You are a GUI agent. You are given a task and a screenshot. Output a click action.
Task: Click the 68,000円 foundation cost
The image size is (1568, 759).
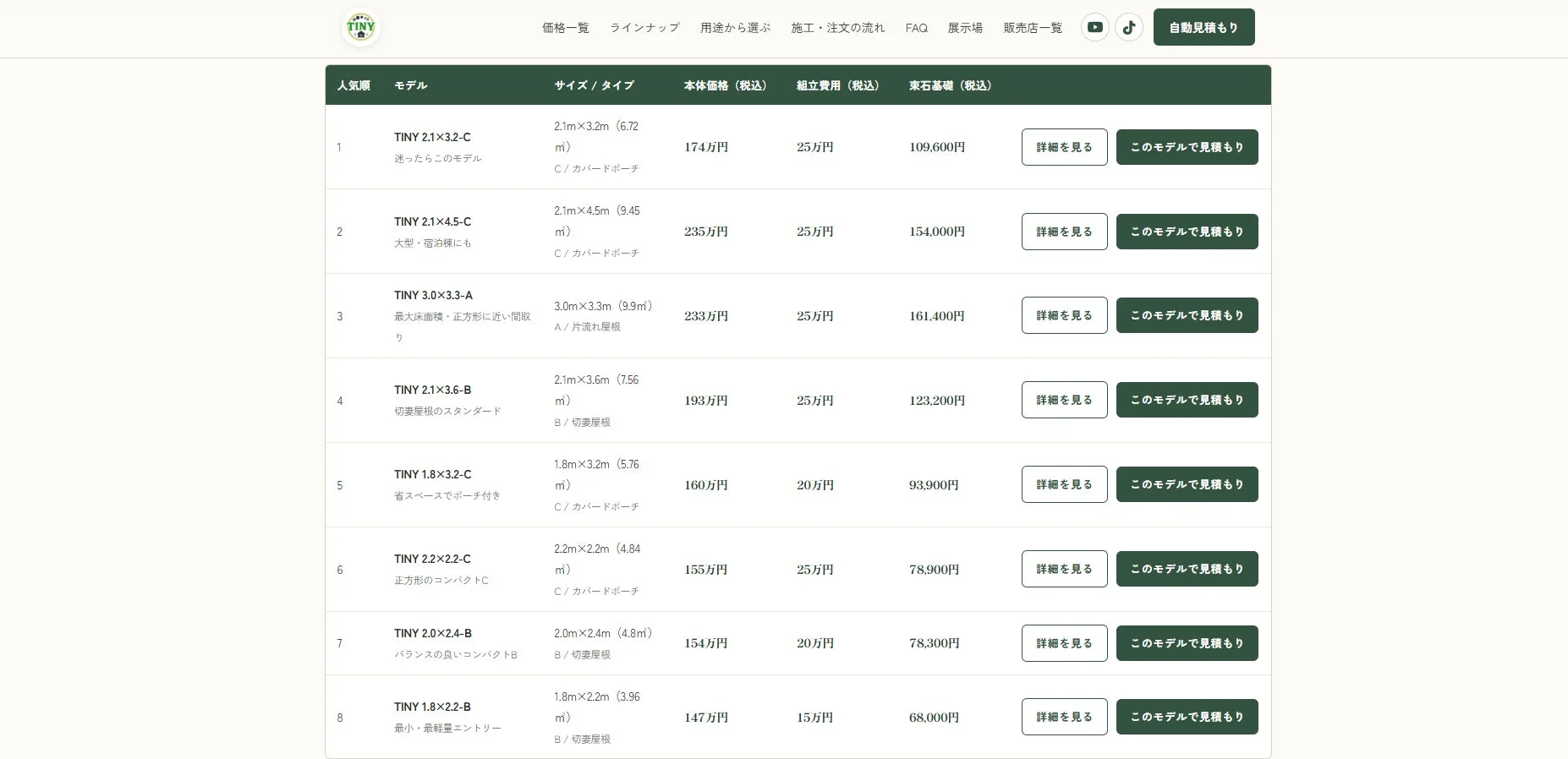tap(934, 718)
